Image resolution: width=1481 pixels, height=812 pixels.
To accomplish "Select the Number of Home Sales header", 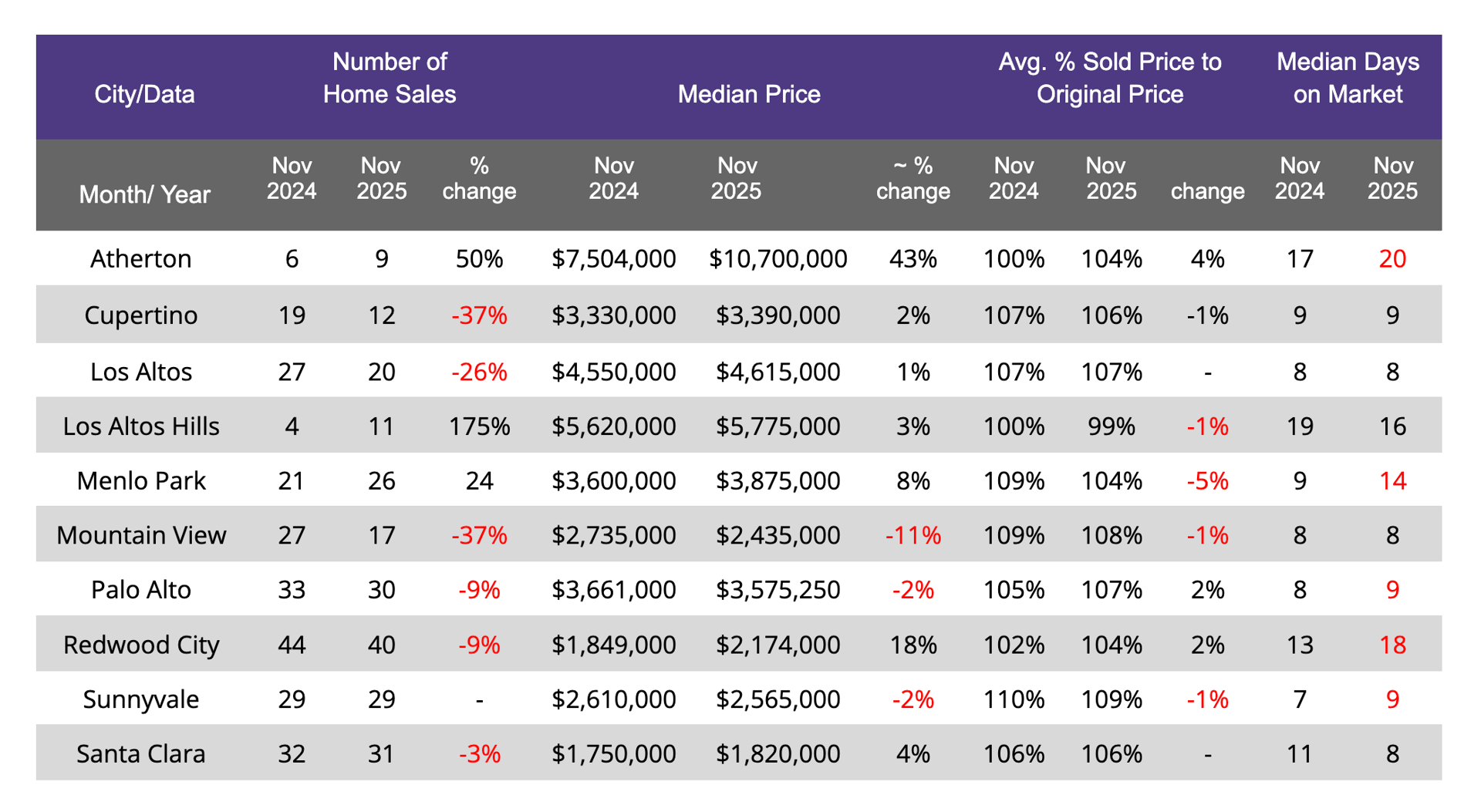I will click(x=389, y=78).
